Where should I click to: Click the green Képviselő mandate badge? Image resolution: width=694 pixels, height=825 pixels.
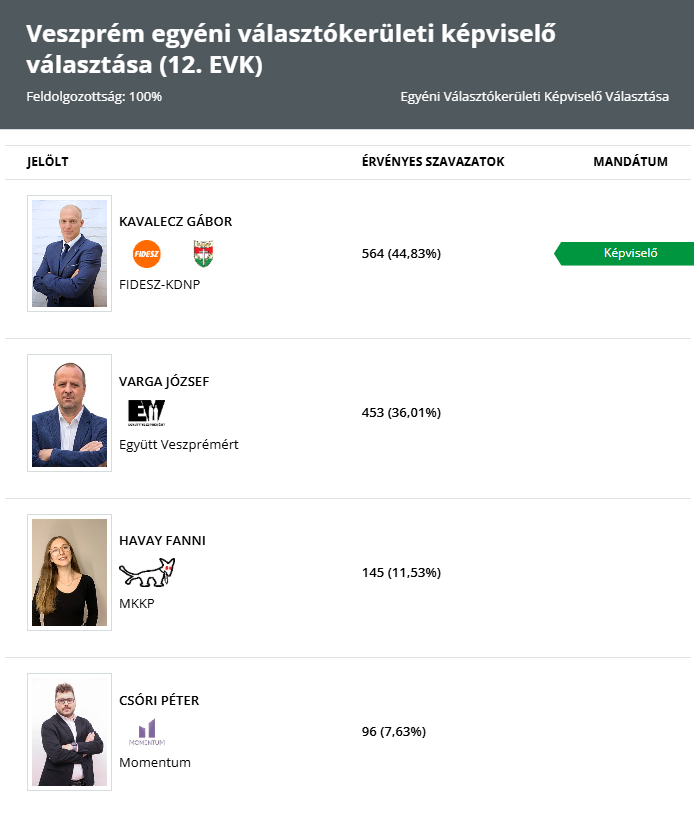[x=628, y=253]
